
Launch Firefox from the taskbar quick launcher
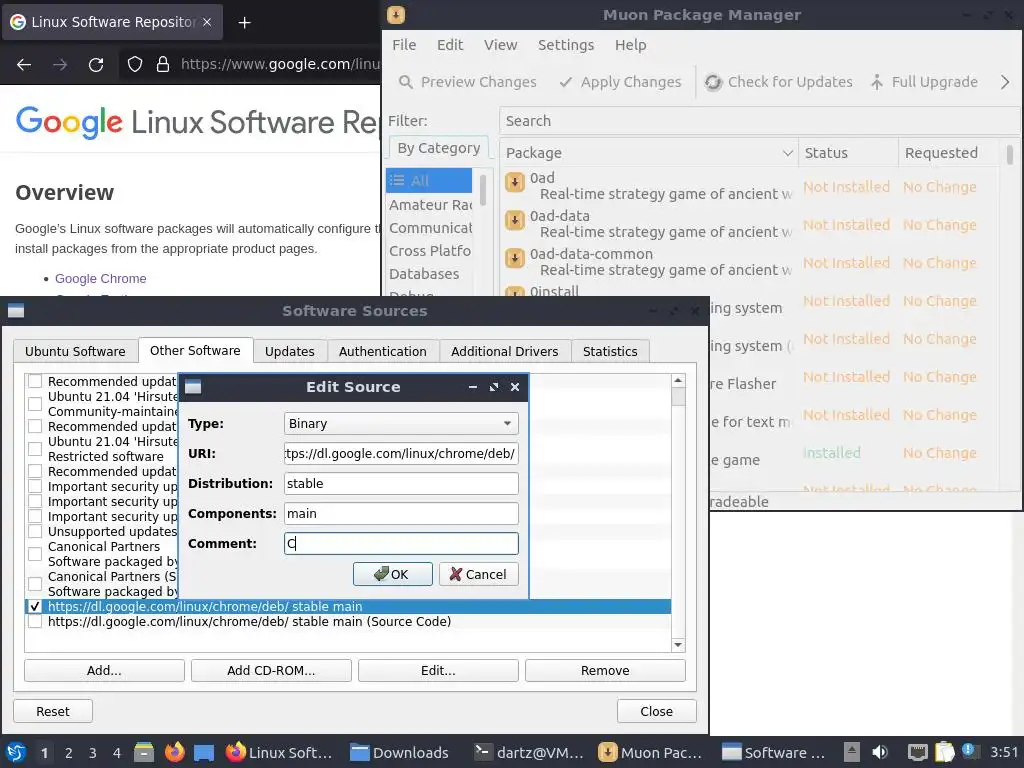(x=174, y=752)
